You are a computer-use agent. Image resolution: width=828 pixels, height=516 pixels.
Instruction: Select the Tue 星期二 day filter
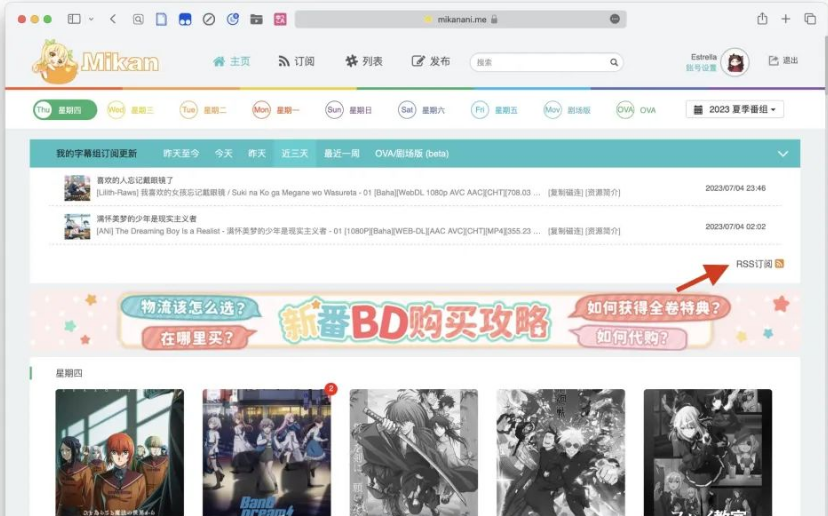click(x=203, y=110)
